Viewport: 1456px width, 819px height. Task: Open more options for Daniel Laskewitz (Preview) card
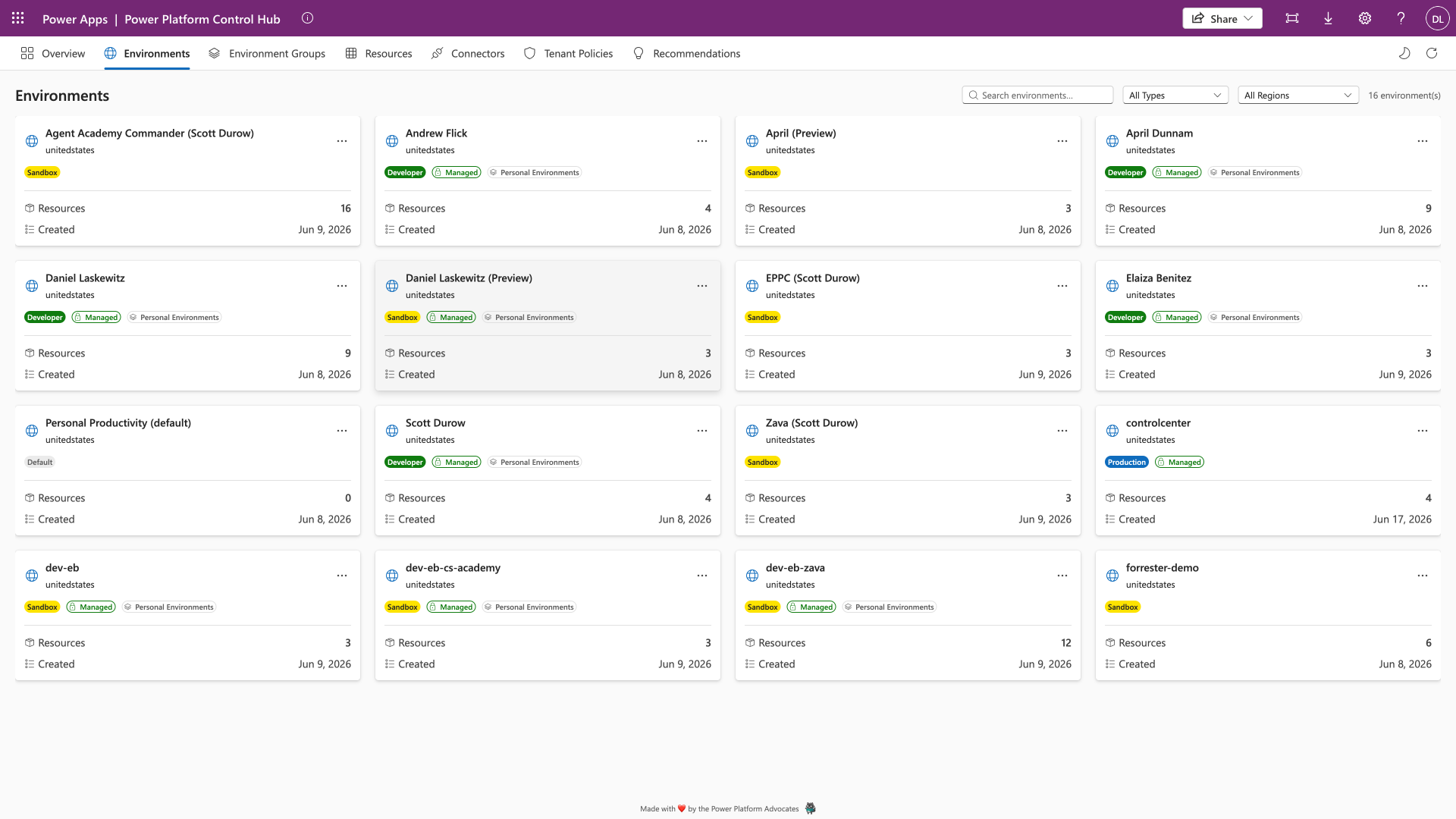[702, 286]
